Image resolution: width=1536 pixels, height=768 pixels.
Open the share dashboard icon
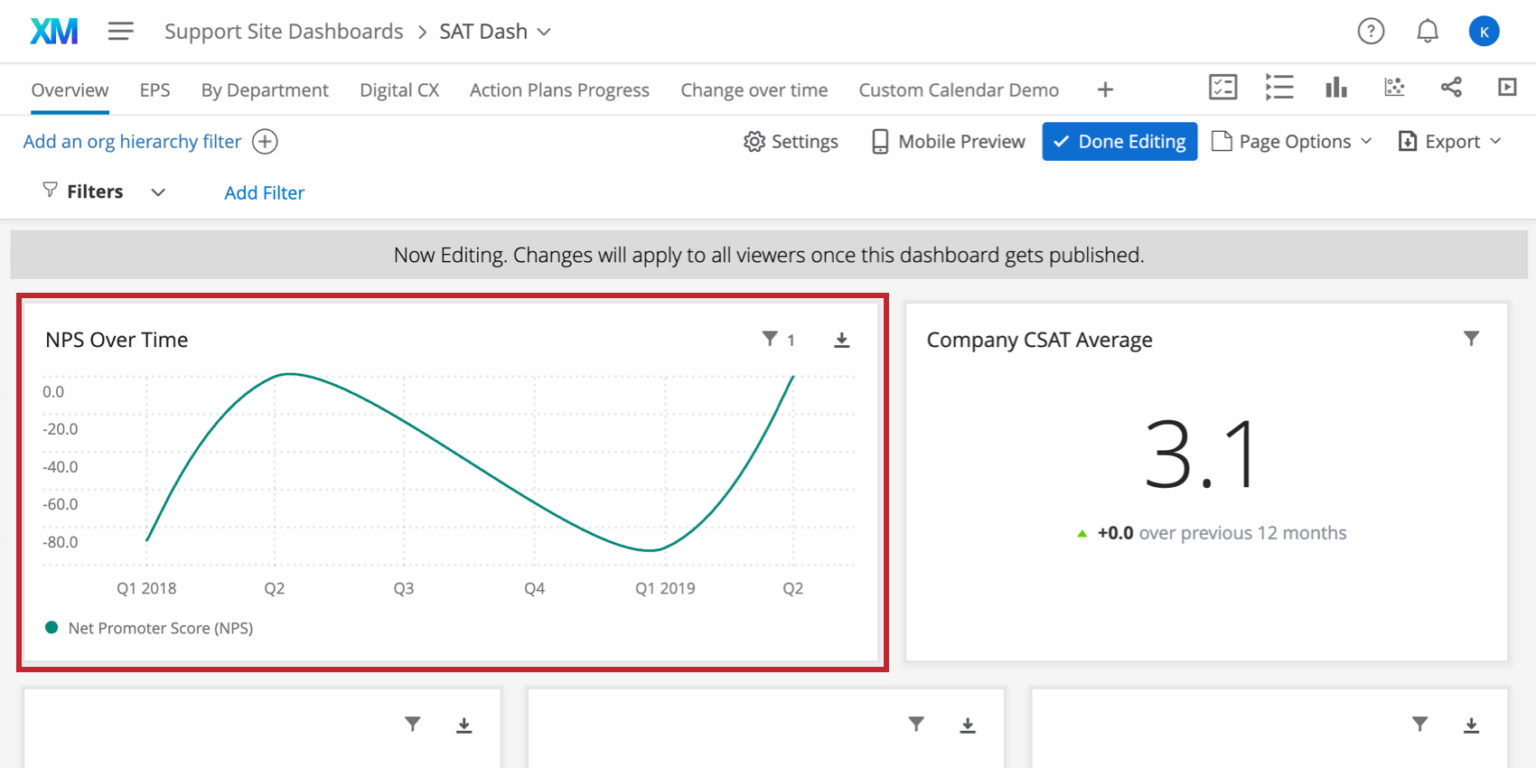tap(1451, 88)
